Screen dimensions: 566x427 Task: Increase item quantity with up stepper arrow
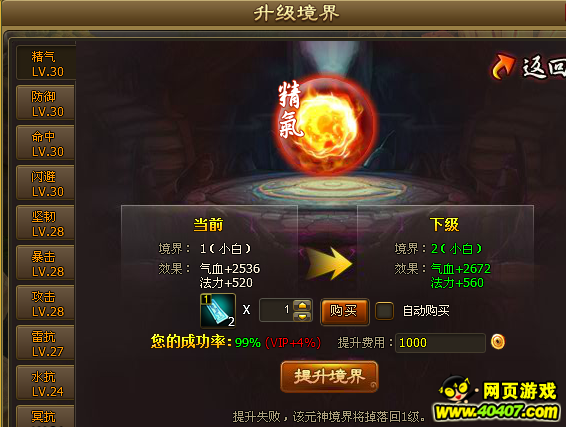pos(302,306)
